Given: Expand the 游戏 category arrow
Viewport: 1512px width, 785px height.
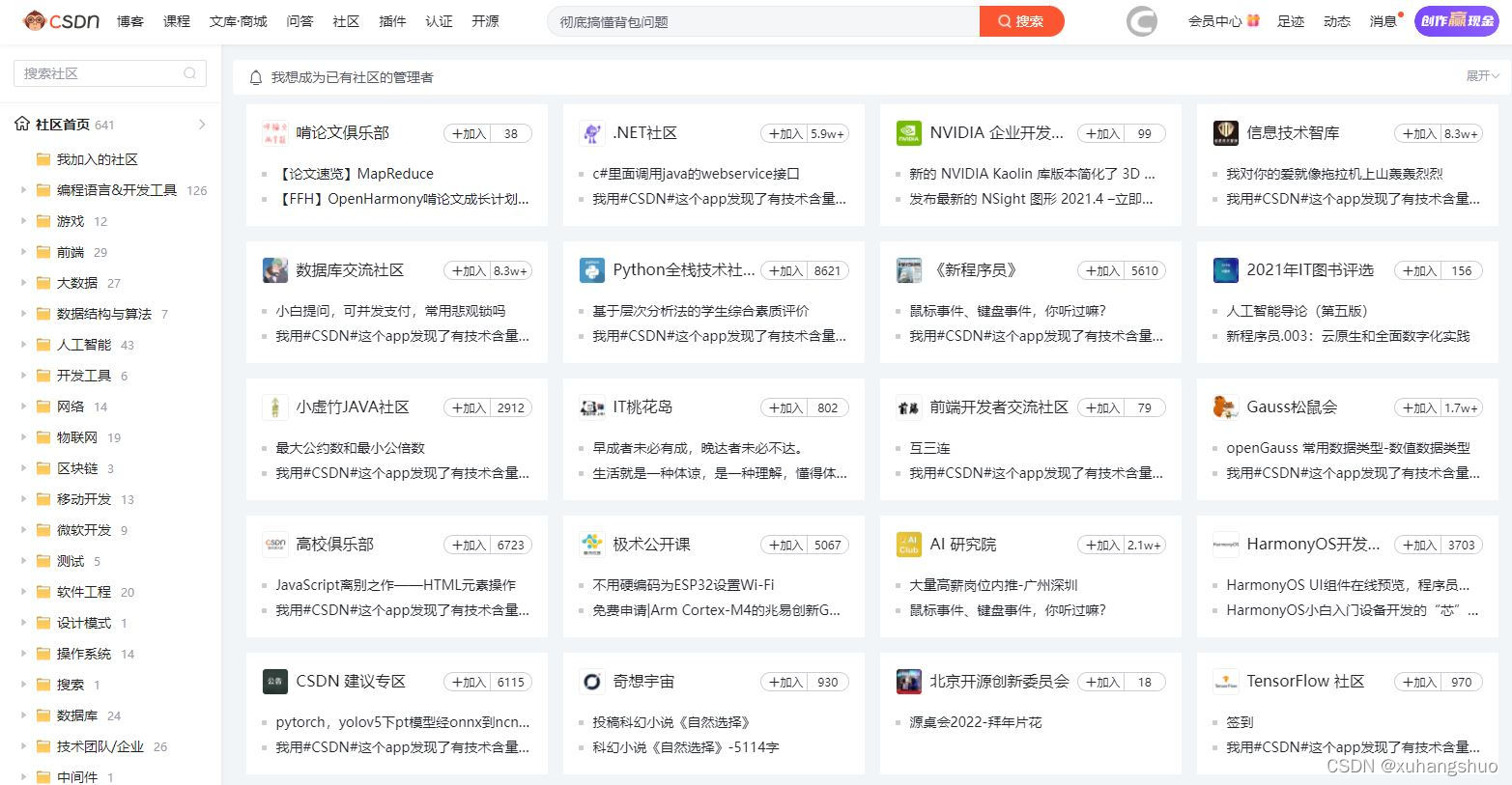Looking at the screenshot, I should click(x=23, y=221).
